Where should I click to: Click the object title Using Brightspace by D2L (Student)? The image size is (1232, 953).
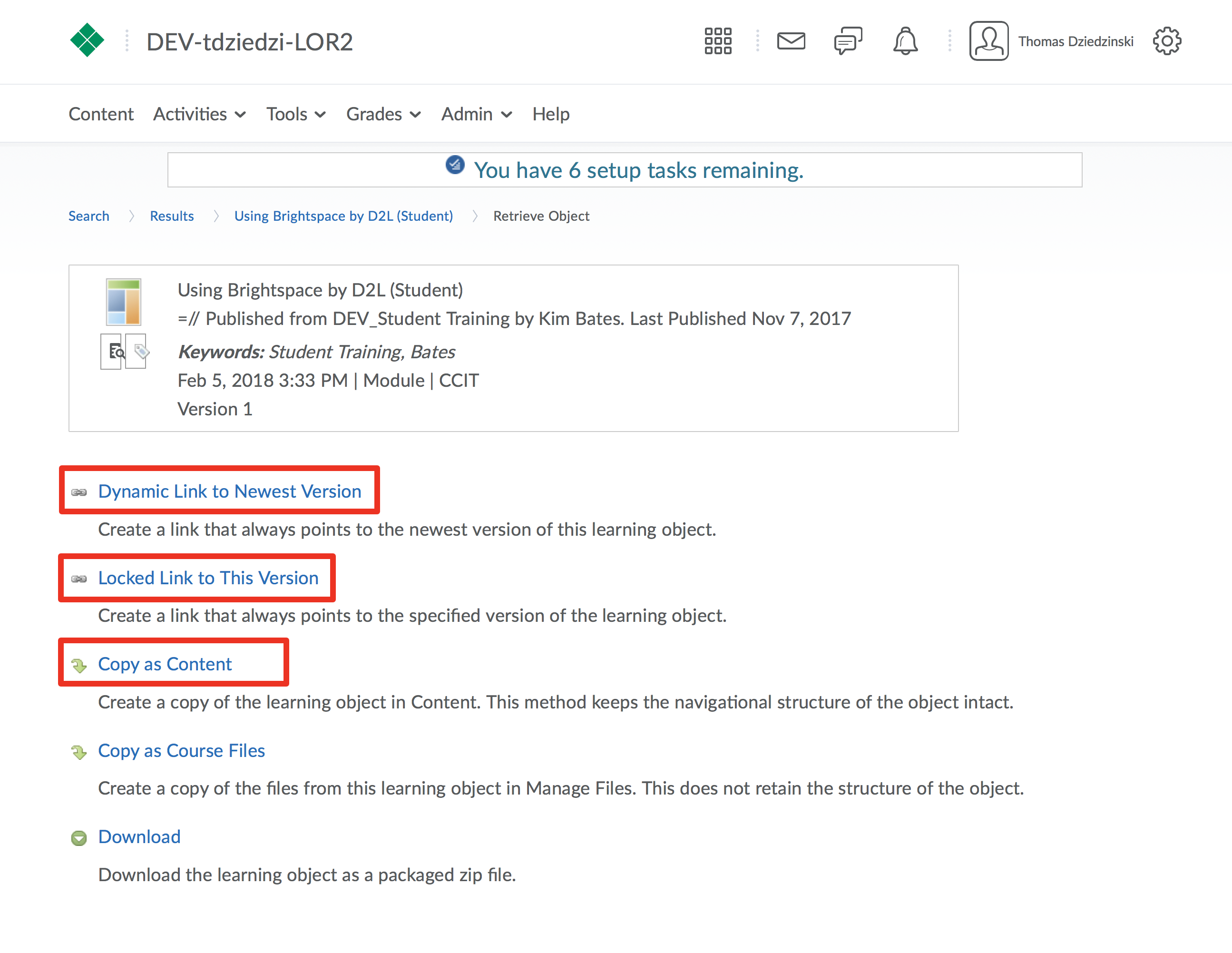(x=320, y=290)
